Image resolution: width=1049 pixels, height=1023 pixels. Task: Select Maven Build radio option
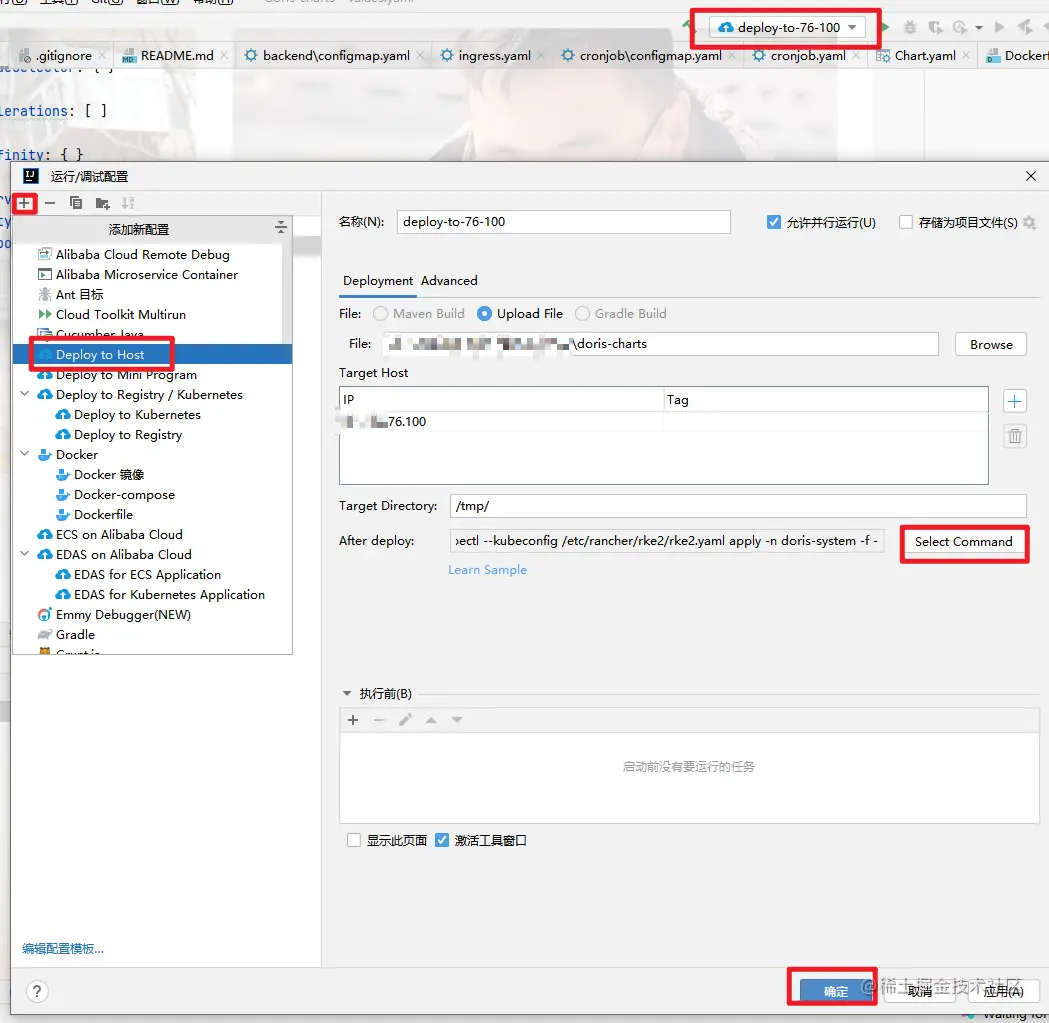pos(380,314)
